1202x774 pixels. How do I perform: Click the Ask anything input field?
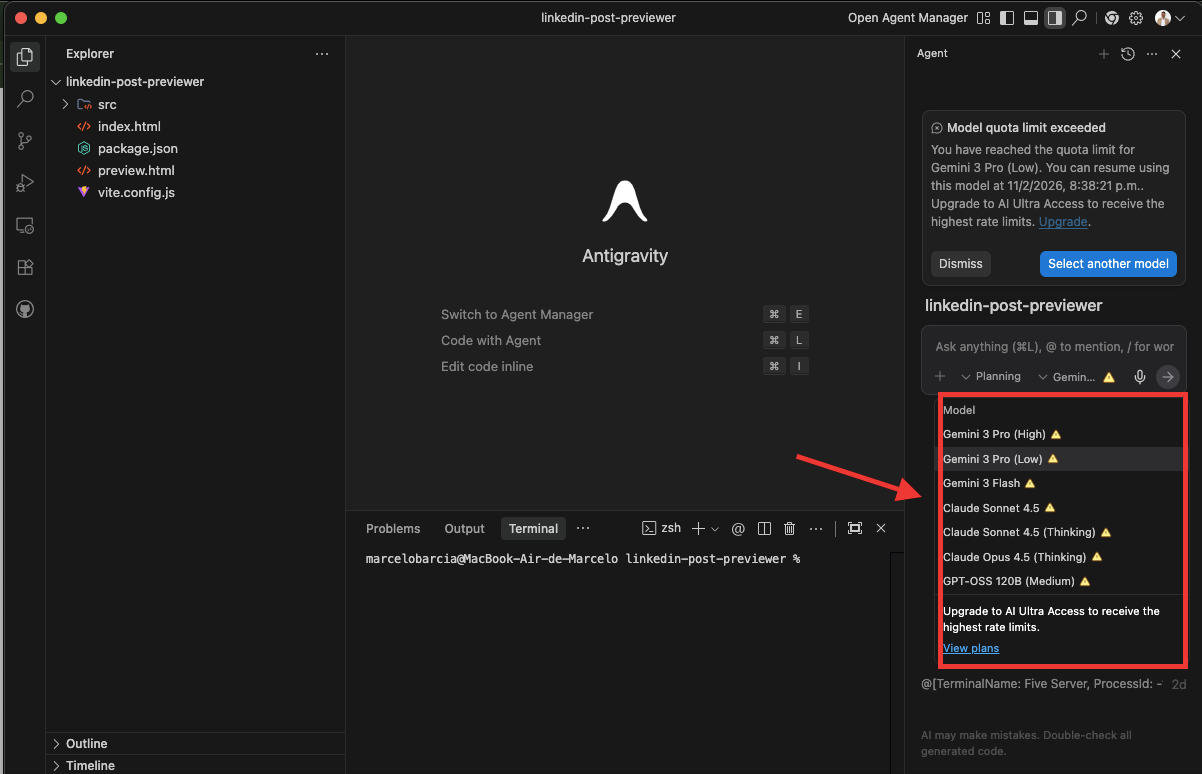coord(1053,347)
